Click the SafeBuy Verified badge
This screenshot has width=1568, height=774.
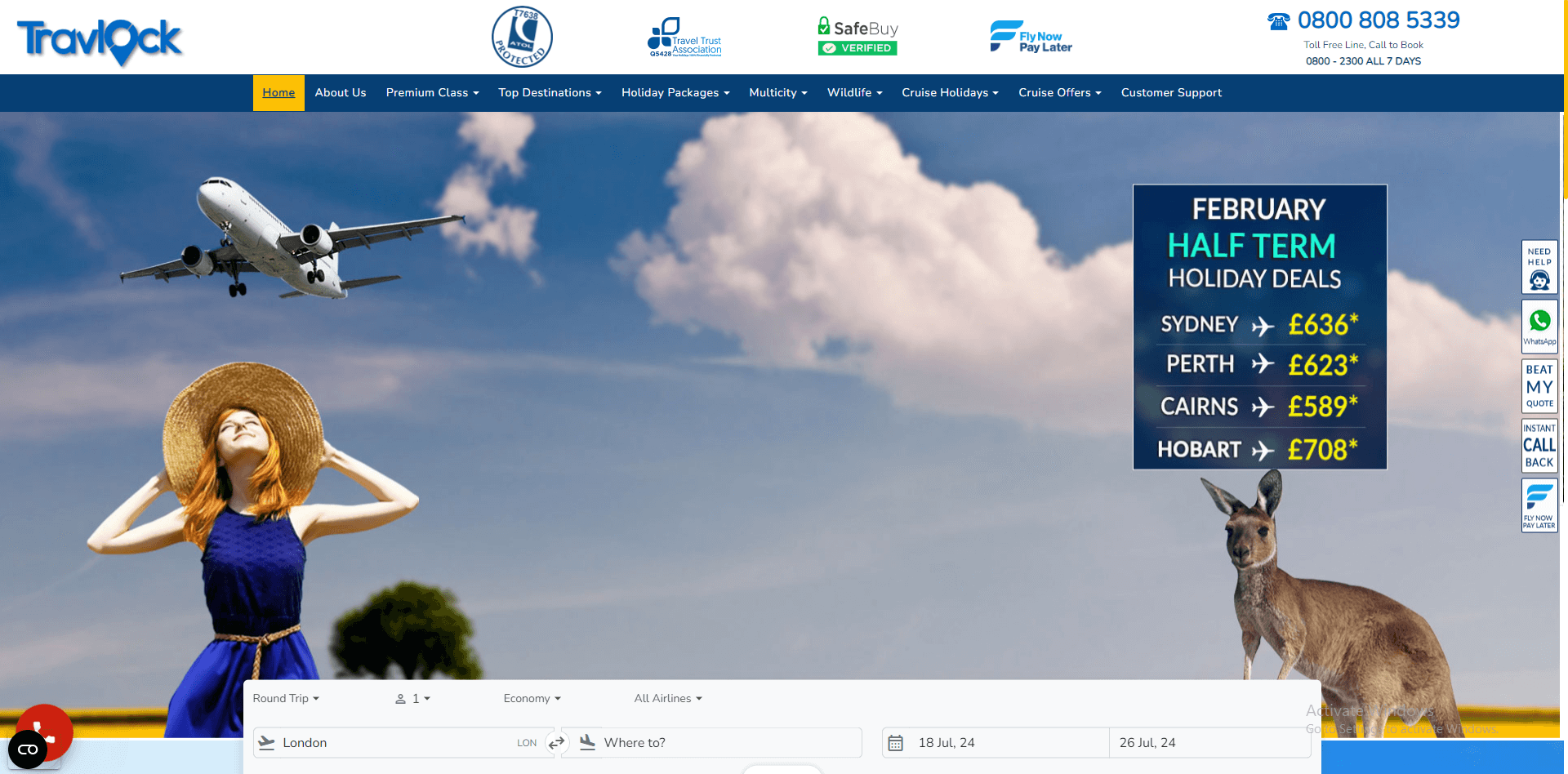pyautogui.click(x=857, y=37)
